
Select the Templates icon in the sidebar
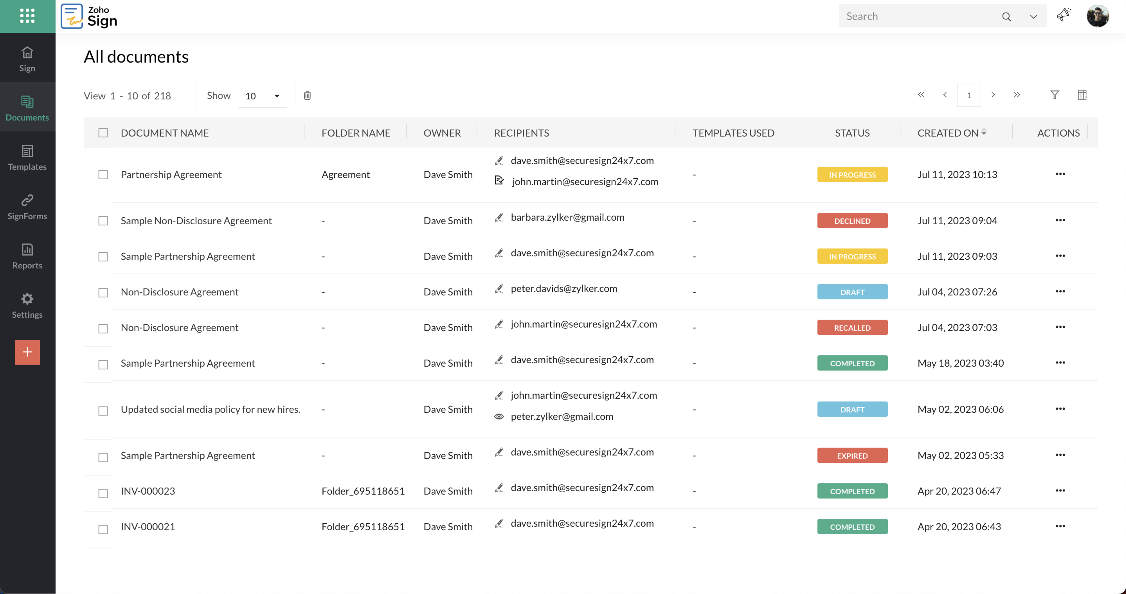pyautogui.click(x=27, y=157)
